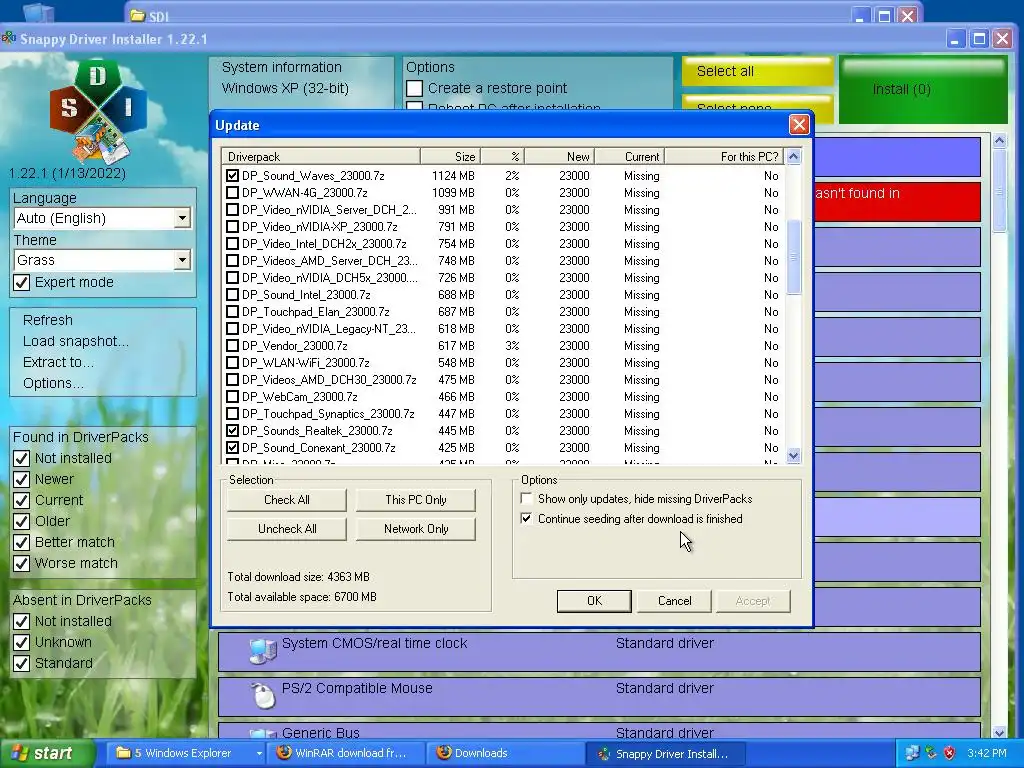Open WinRAR download Firefox taskbar item
This screenshot has height=768, width=1024.
click(x=346, y=753)
